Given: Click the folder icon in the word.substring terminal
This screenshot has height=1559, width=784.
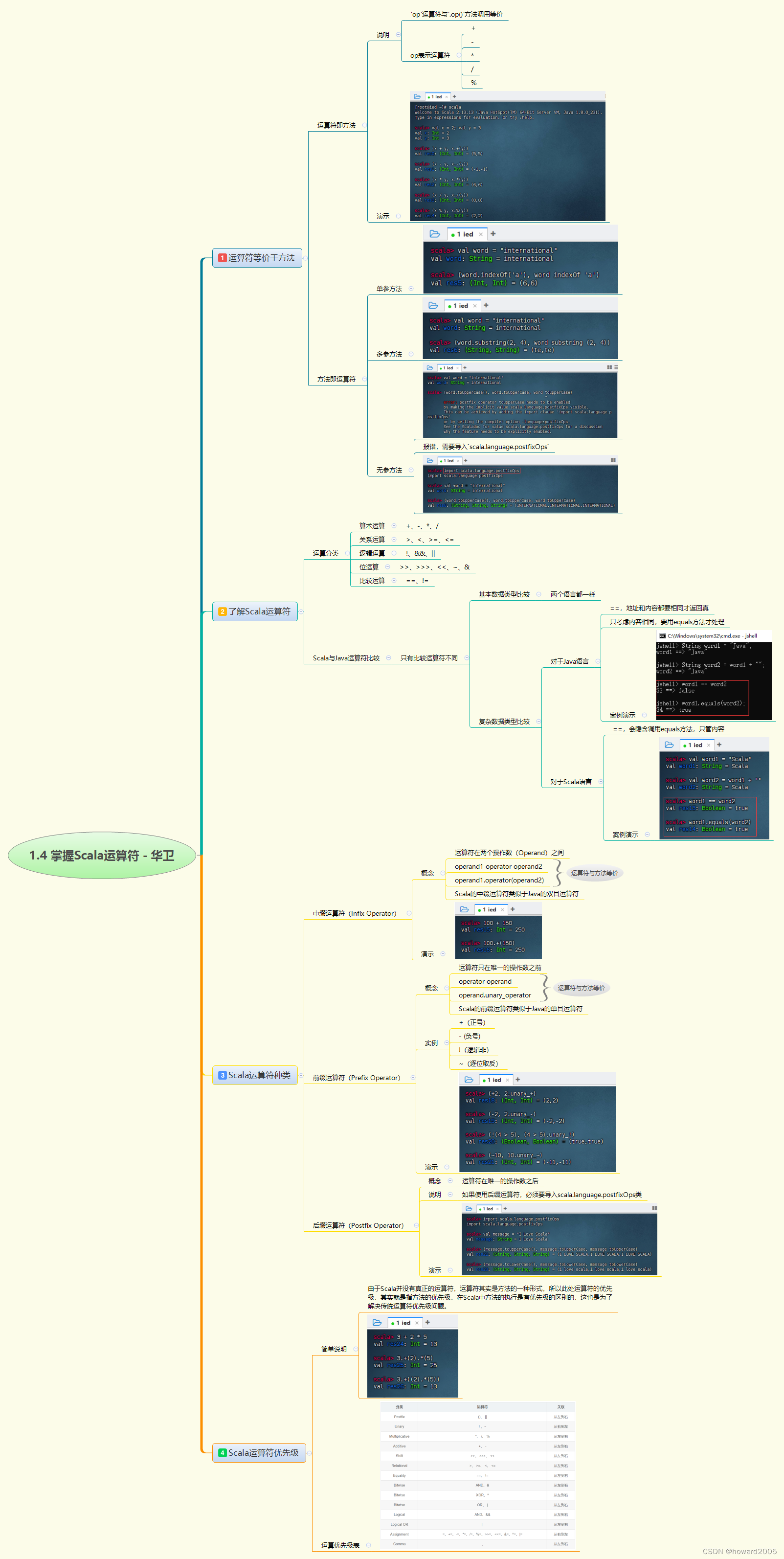Looking at the screenshot, I should coord(433,306).
